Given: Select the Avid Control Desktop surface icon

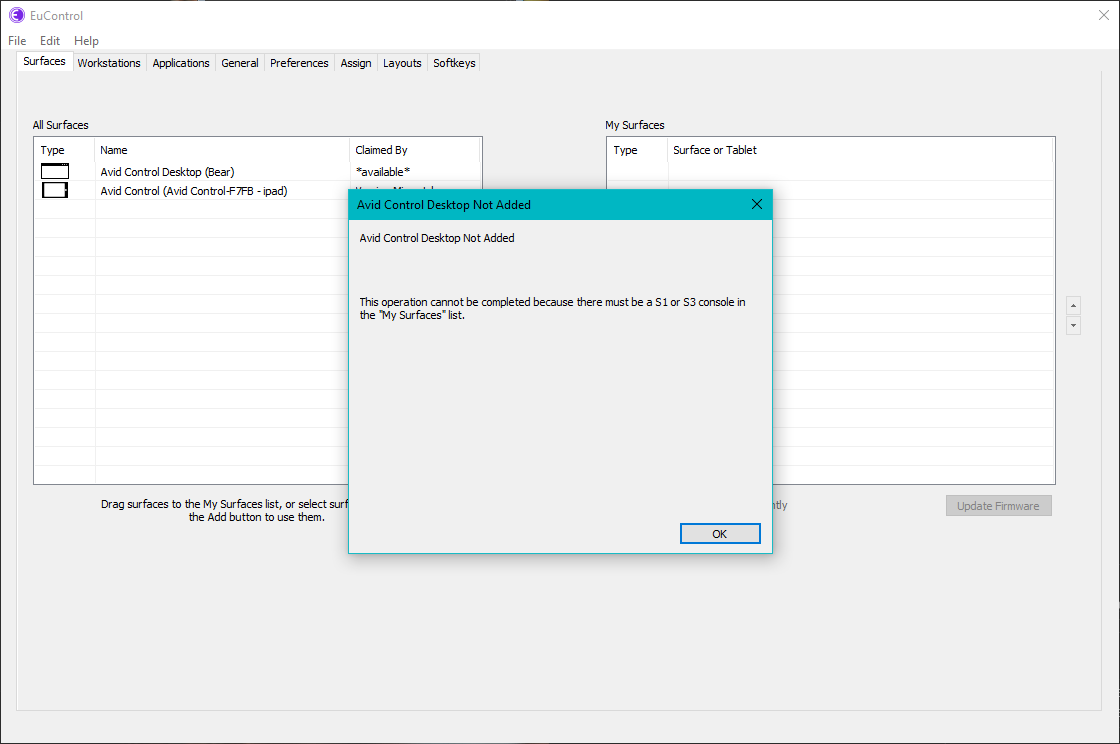Looking at the screenshot, I should pyautogui.click(x=55, y=172).
